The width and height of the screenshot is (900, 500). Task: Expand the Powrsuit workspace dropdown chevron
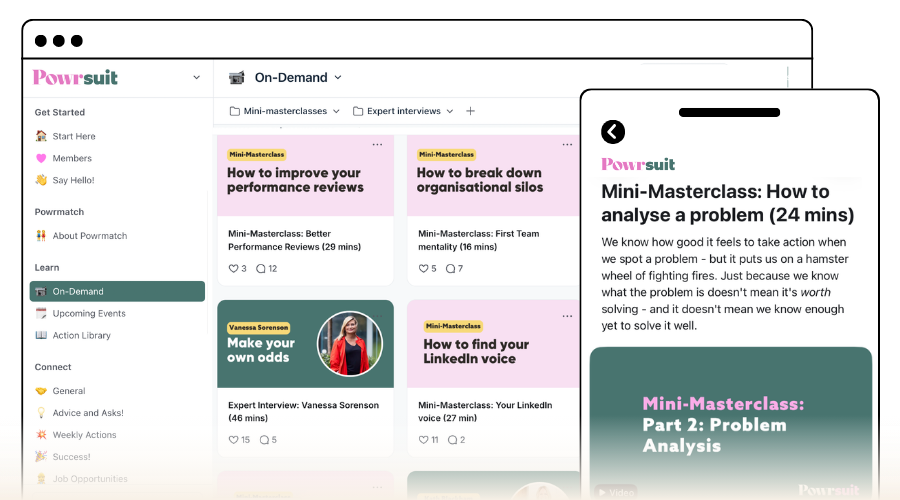[x=196, y=77]
